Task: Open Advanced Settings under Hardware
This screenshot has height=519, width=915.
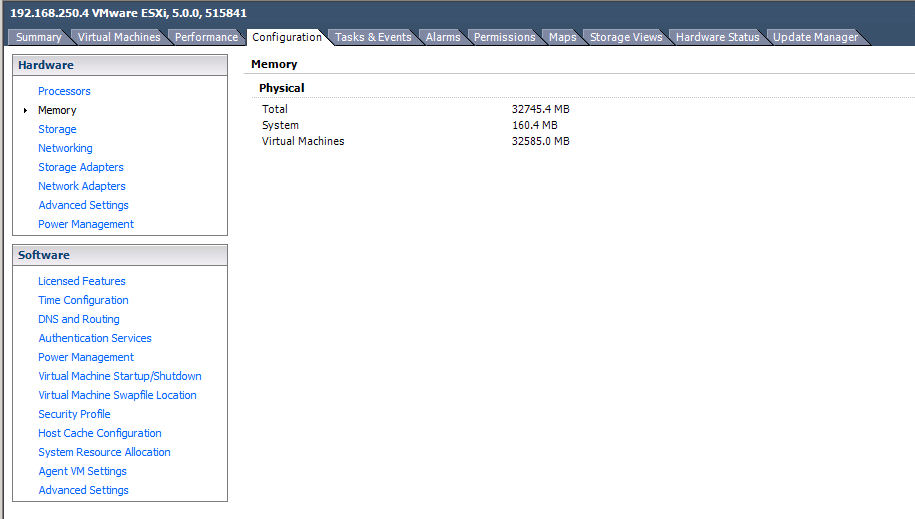Action: (83, 205)
